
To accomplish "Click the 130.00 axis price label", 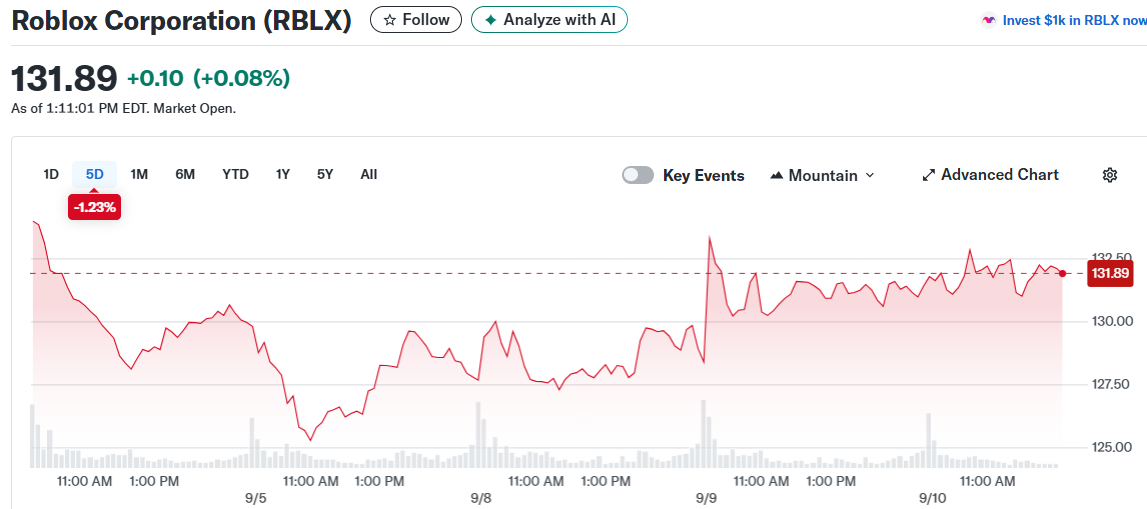I will (1113, 321).
